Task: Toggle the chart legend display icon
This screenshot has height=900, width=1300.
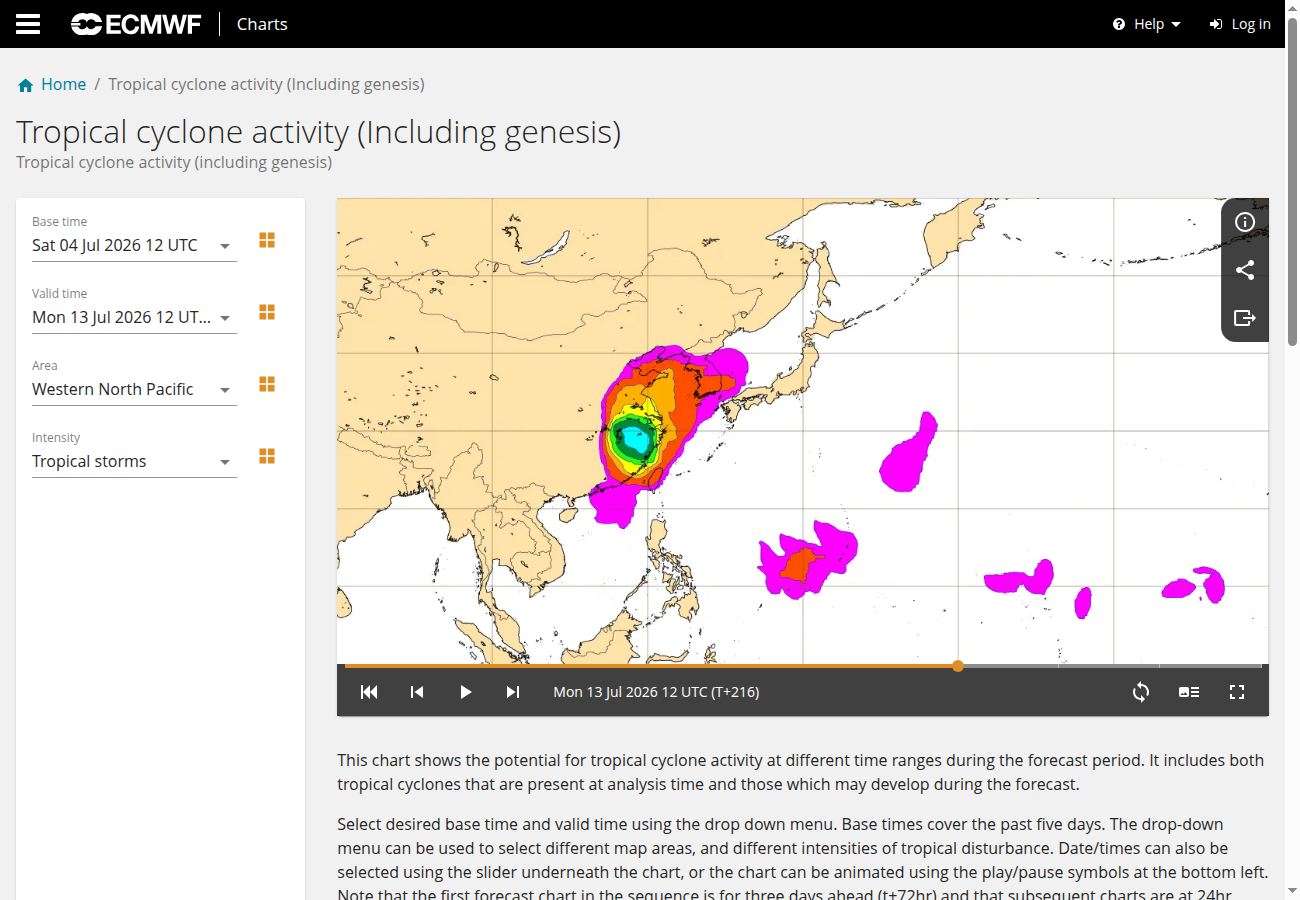Action: 1189,692
